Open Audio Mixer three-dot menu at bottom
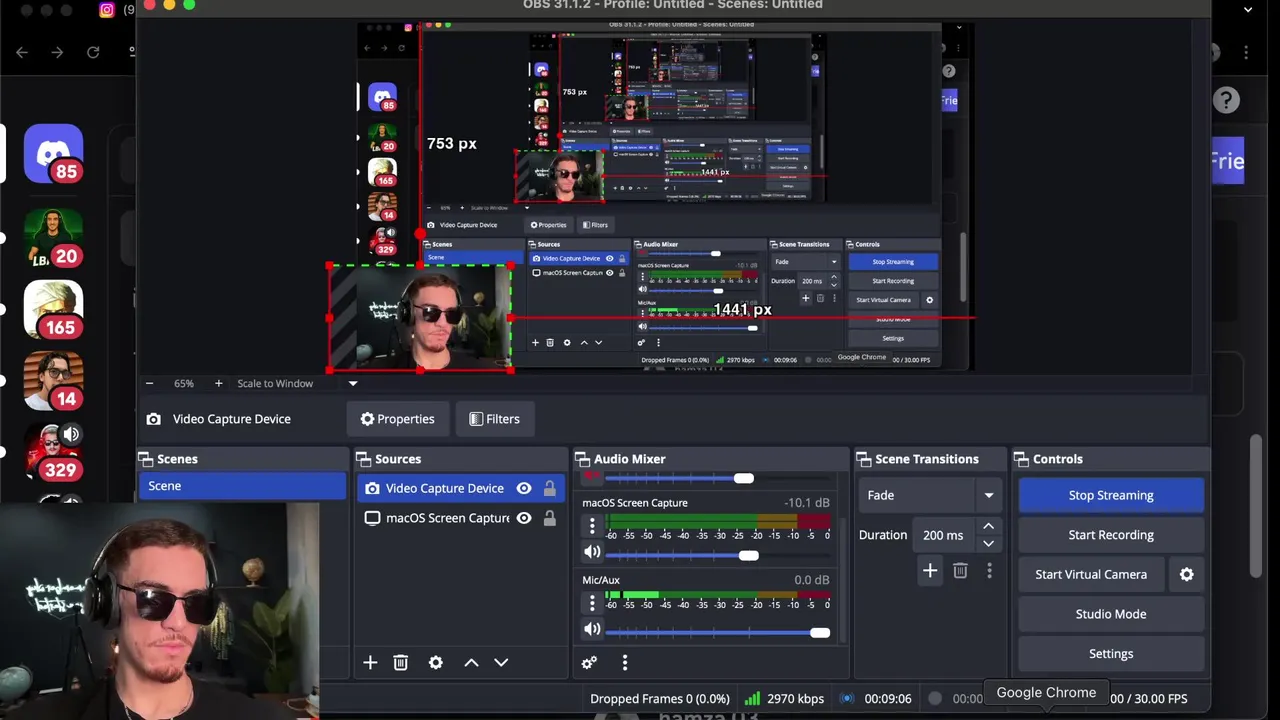Image resolution: width=1280 pixels, height=720 pixels. (625, 662)
